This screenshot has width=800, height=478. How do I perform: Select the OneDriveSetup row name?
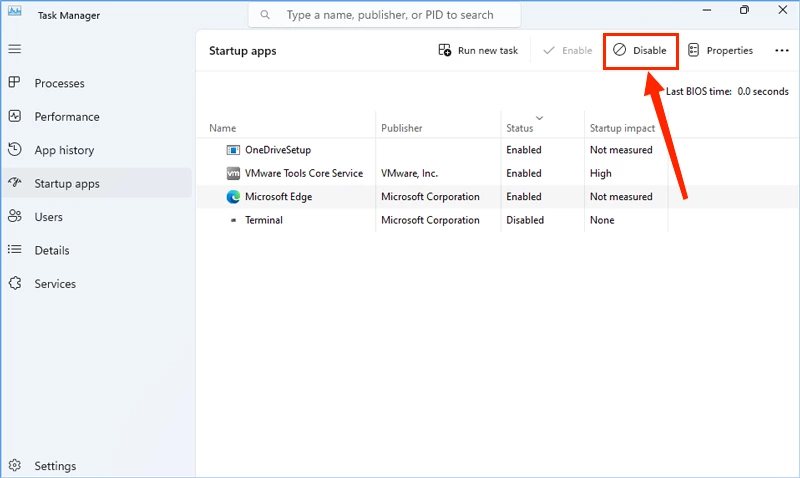point(278,150)
